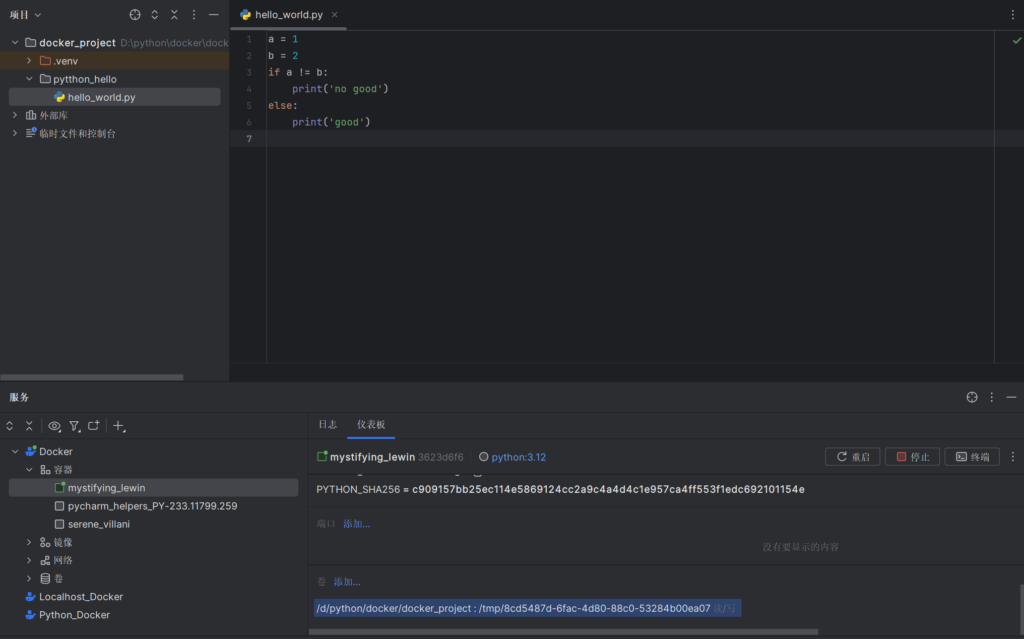The height and width of the screenshot is (639, 1024).
Task: Expand the 镜像 images node
Action: tap(29, 542)
